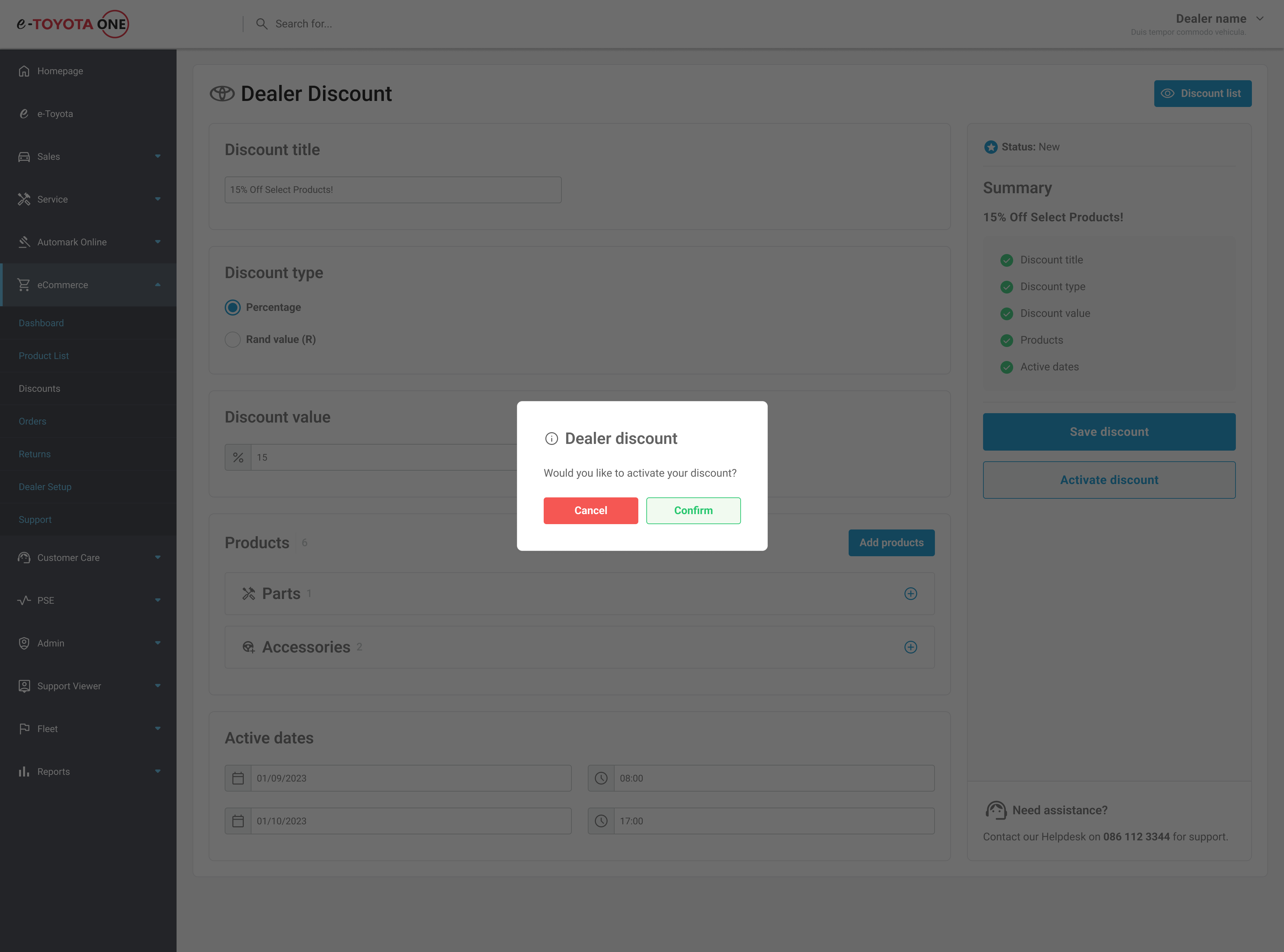Collapse the eCommerce menu arrow
Image resolution: width=1284 pixels, height=952 pixels.
point(157,285)
